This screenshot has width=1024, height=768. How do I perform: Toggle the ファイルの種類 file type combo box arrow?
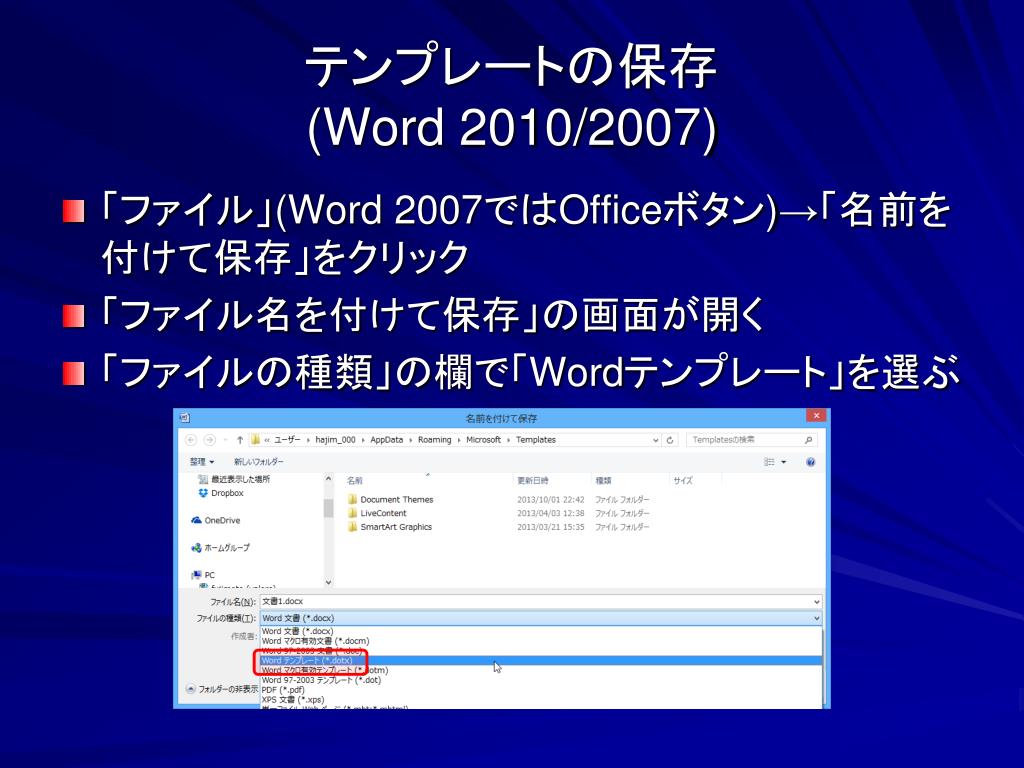816,618
